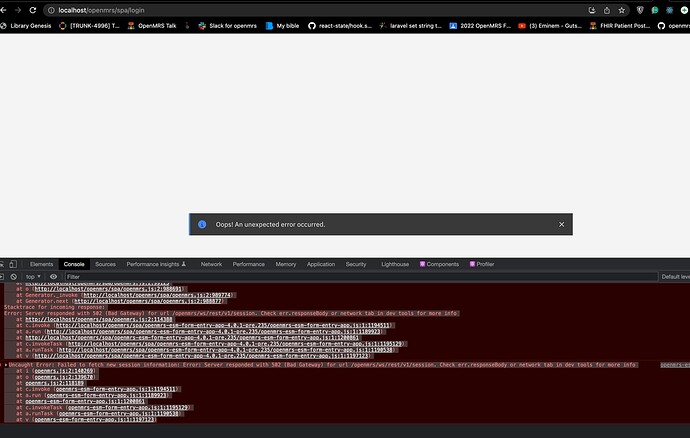
Task: Switch to the Network tab
Action: click(211, 264)
